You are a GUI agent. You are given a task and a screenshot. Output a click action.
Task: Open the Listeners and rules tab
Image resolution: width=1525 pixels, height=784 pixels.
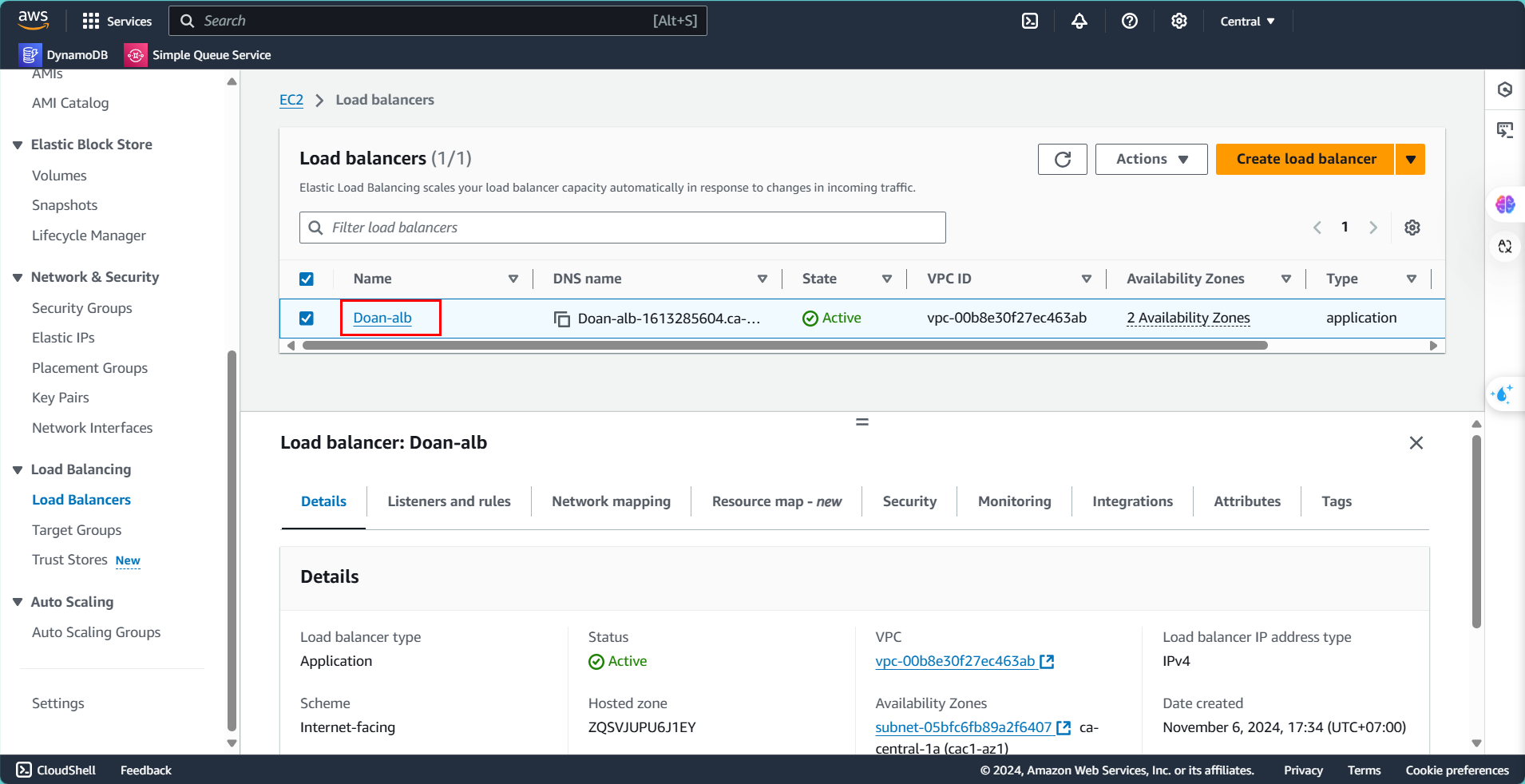coord(449,501)
